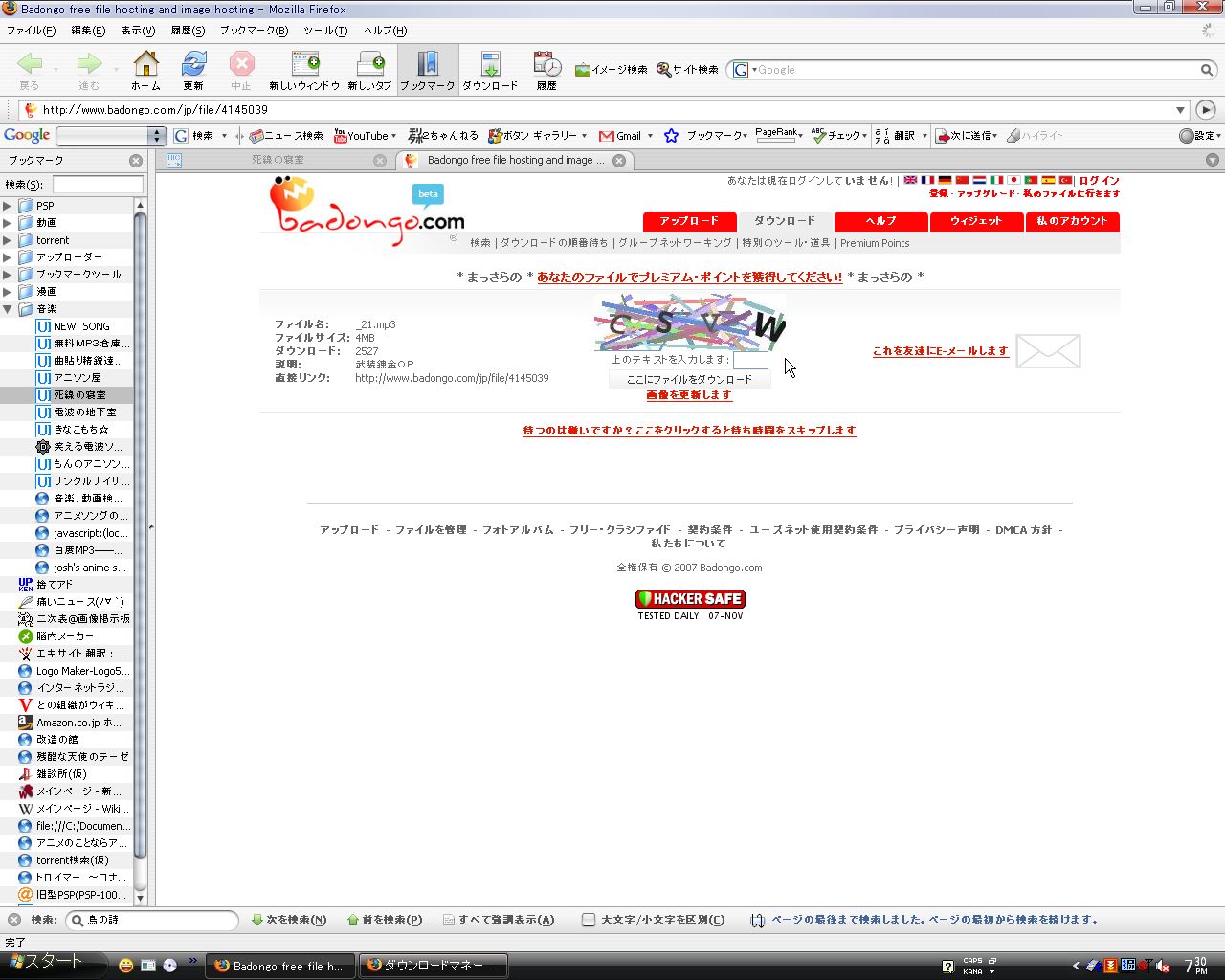Open the 脳内メーカー bookmark

point(65,636)
